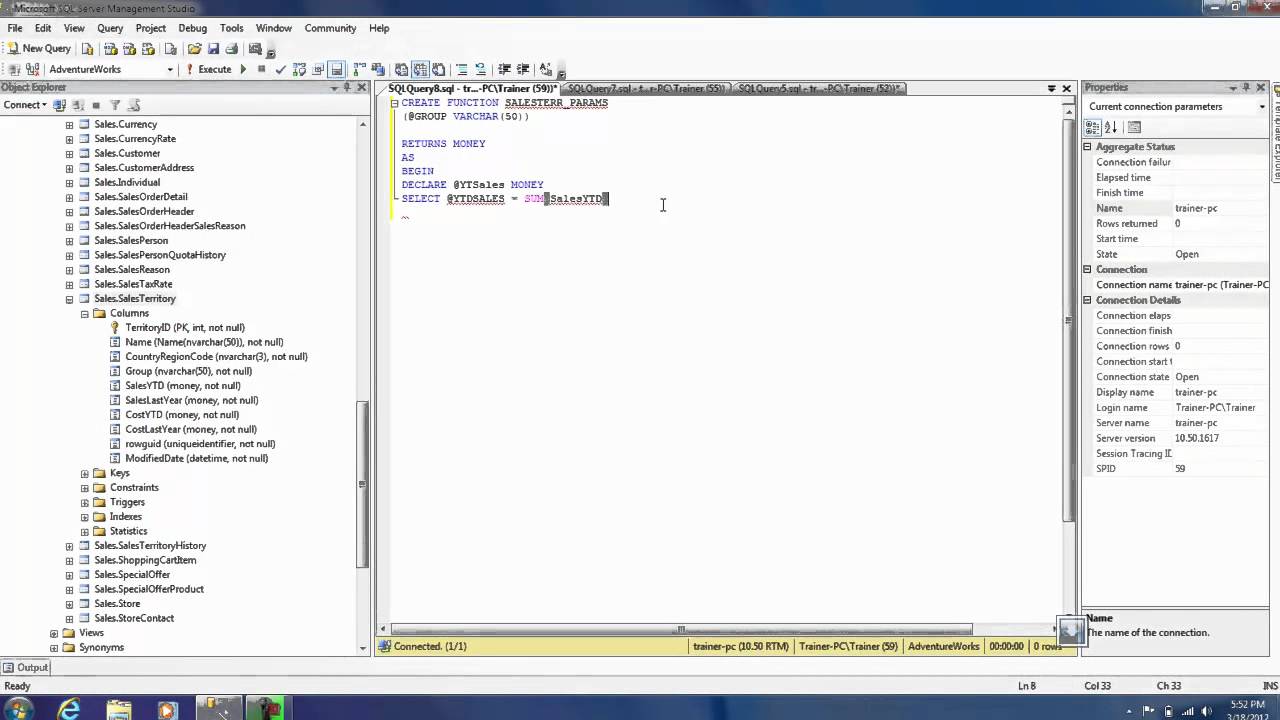Click Property Pages icon in Properties

(x=1134, y=127)
